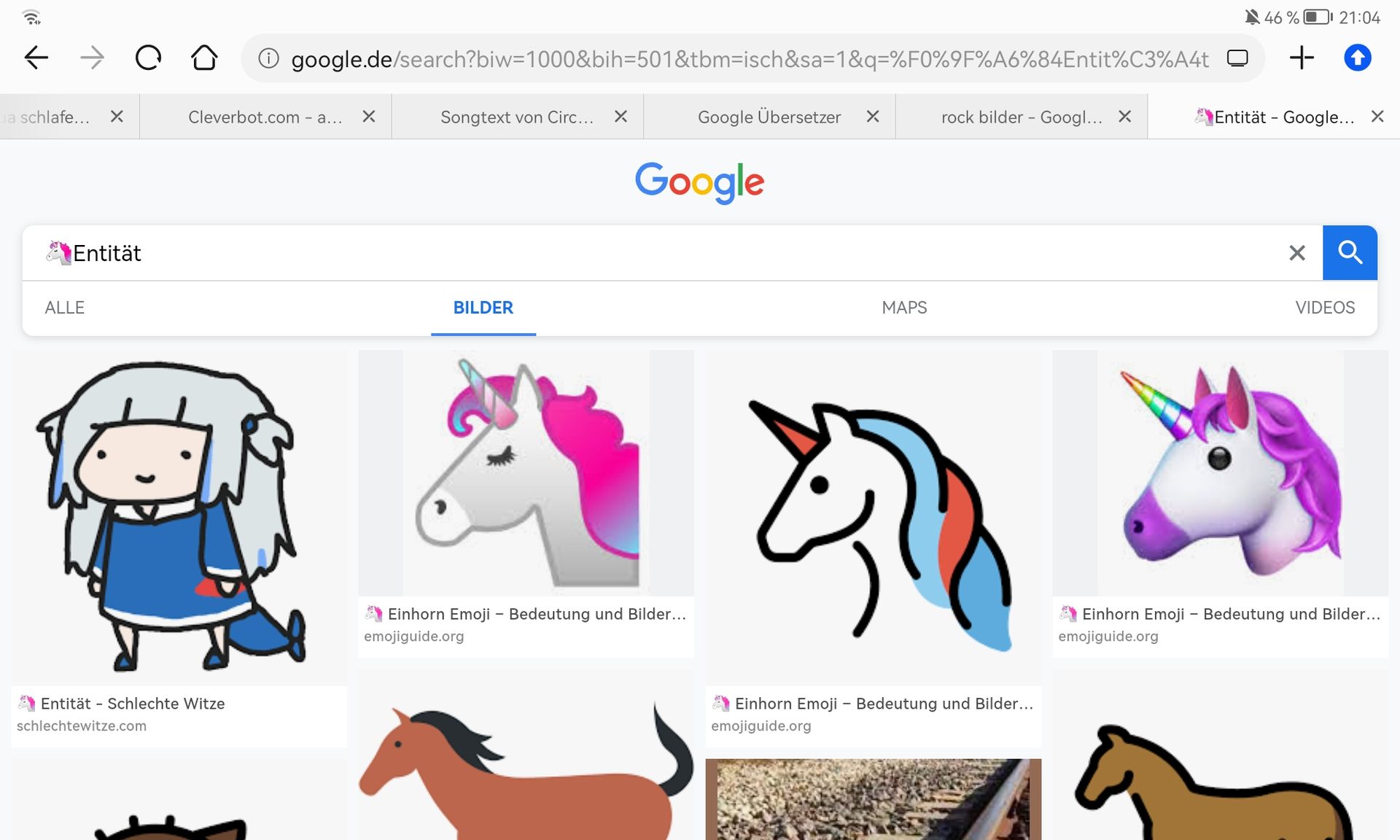
Task: Reload the current page
Action: click(148, 58)
